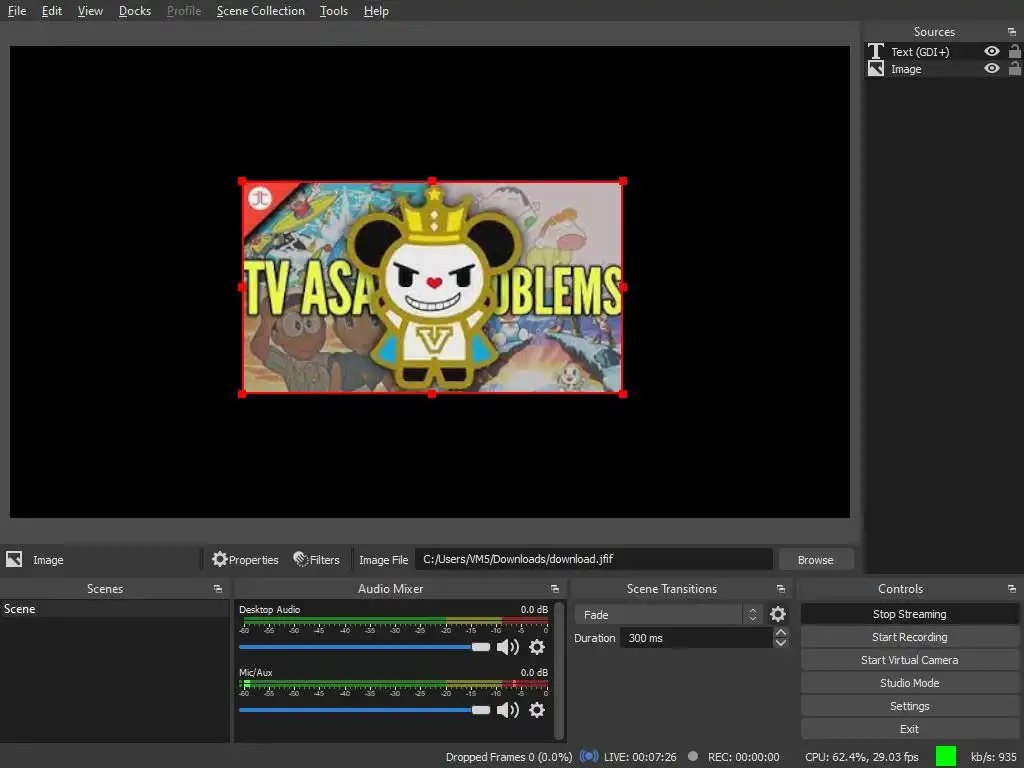Screen dimensions: 1024x768
Task: Open the Edit menu
Action: point(52,11)
